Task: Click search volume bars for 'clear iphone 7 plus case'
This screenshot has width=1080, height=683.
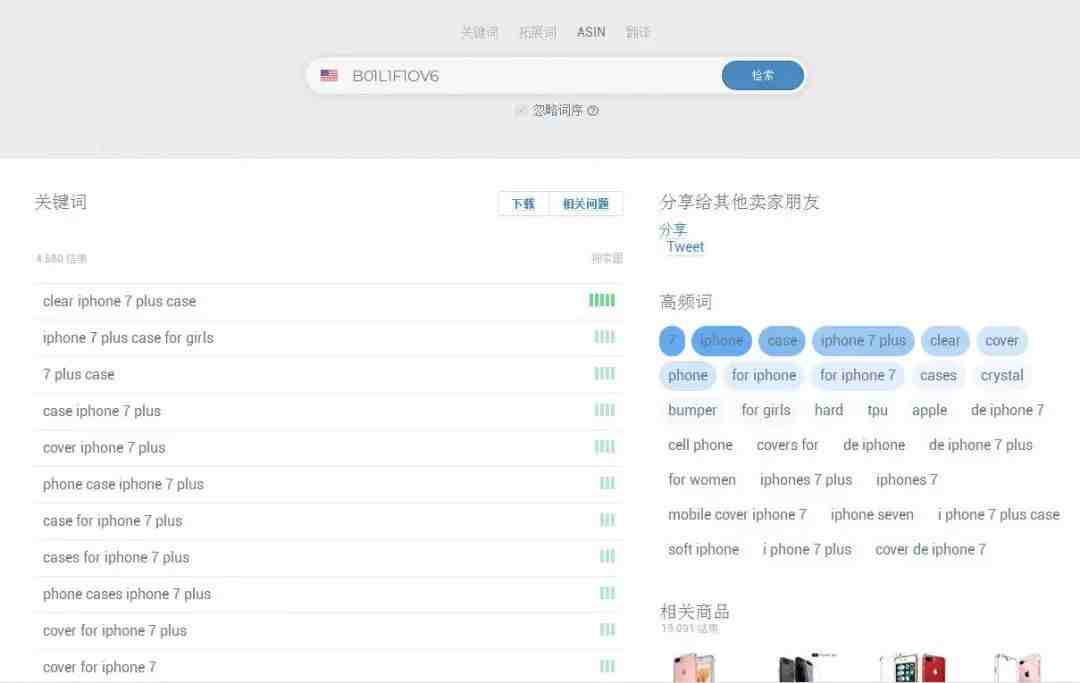Action: 602,300
